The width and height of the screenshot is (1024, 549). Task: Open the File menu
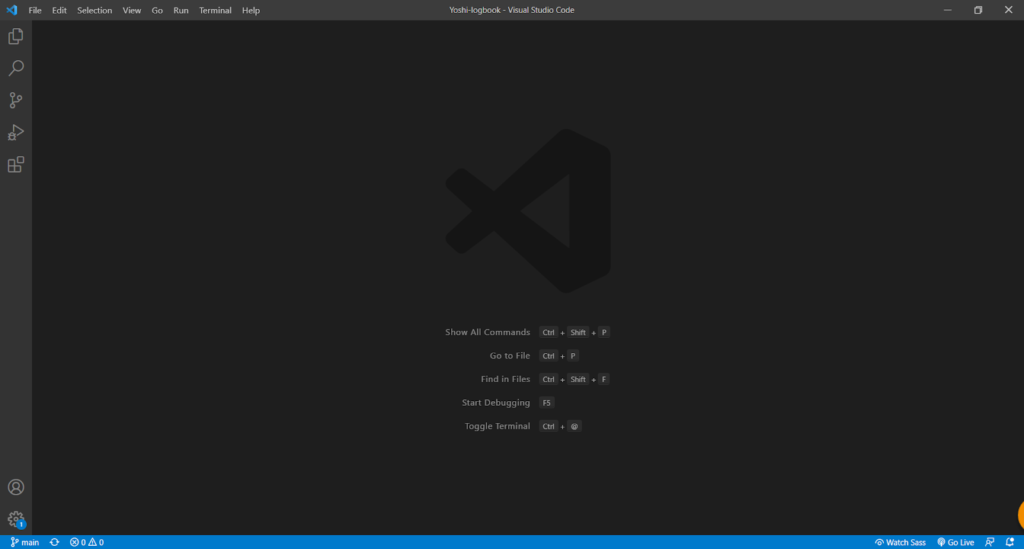click(x=35, y=10)
